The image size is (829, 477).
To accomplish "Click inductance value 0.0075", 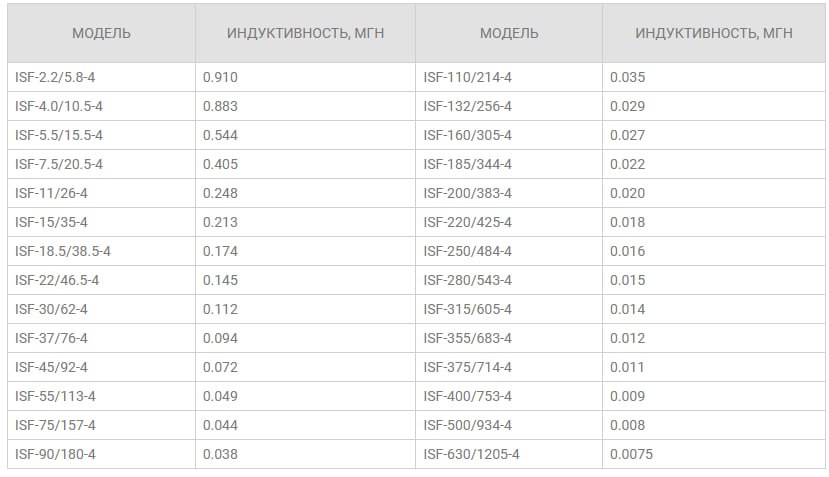I will (631, 454).
